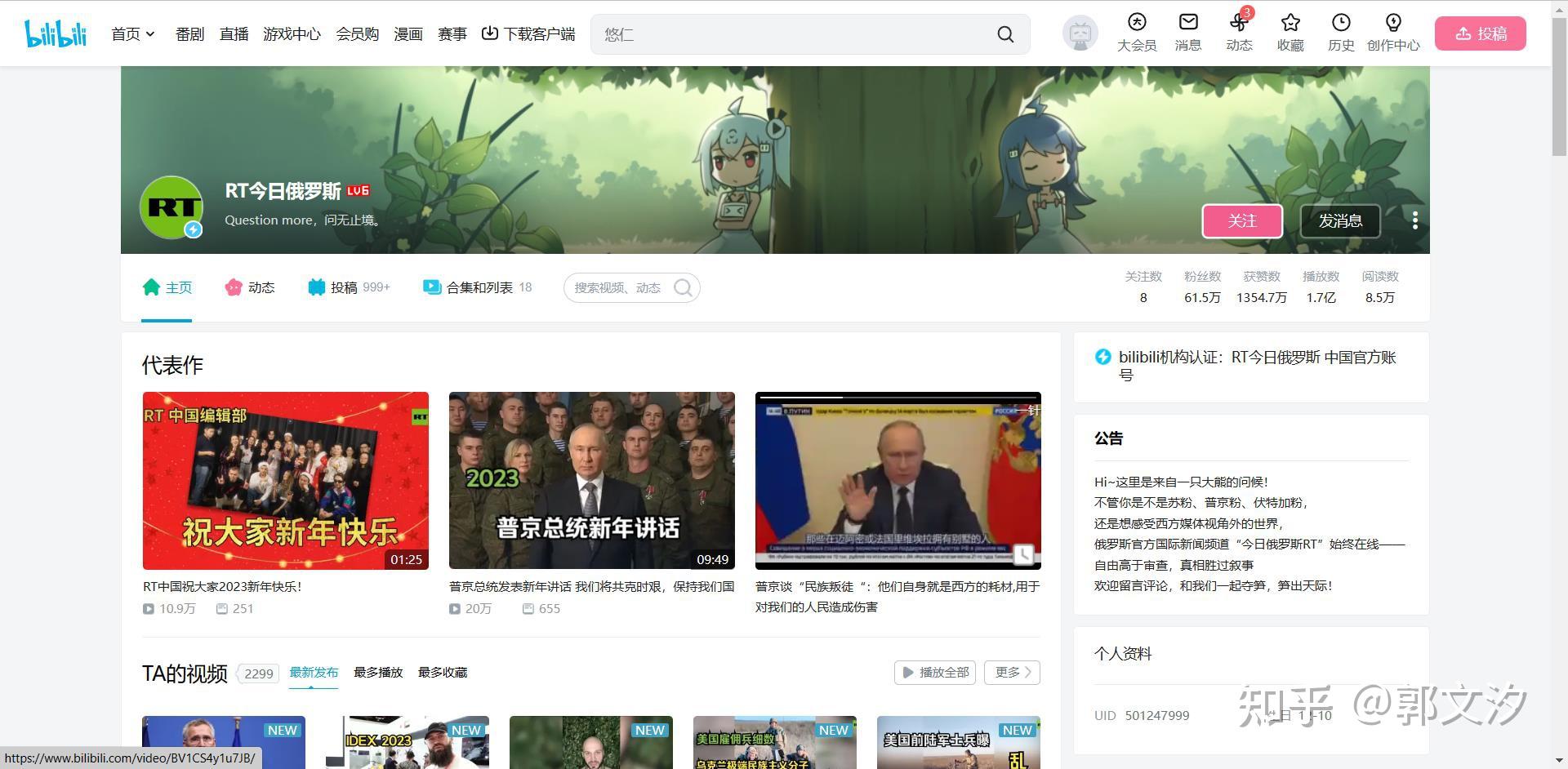
Task: Open title RT中国祝大家2023新年快乐!
Action: [222, 586]
